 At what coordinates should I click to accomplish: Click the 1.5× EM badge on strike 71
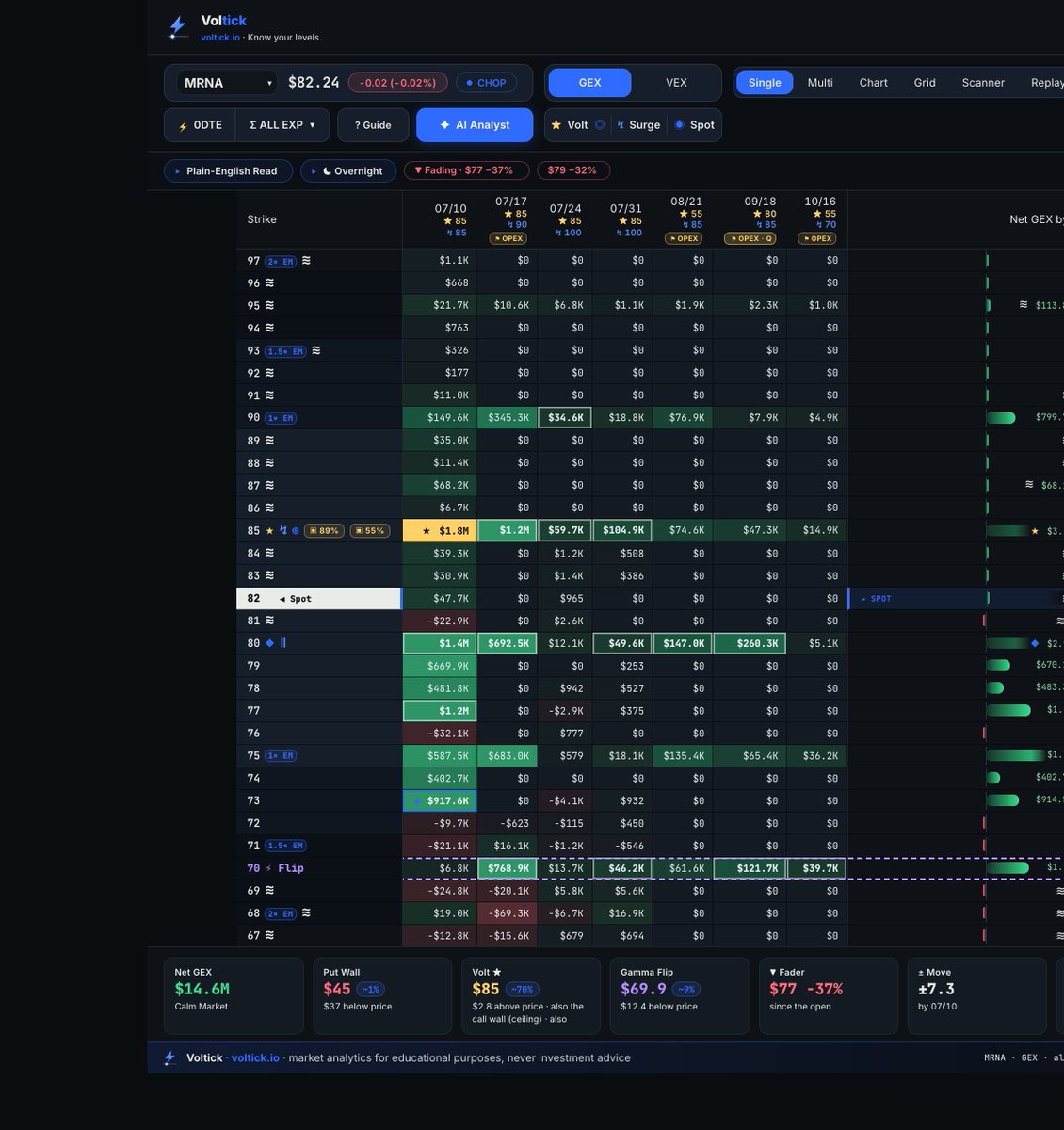tap(286, 846)
